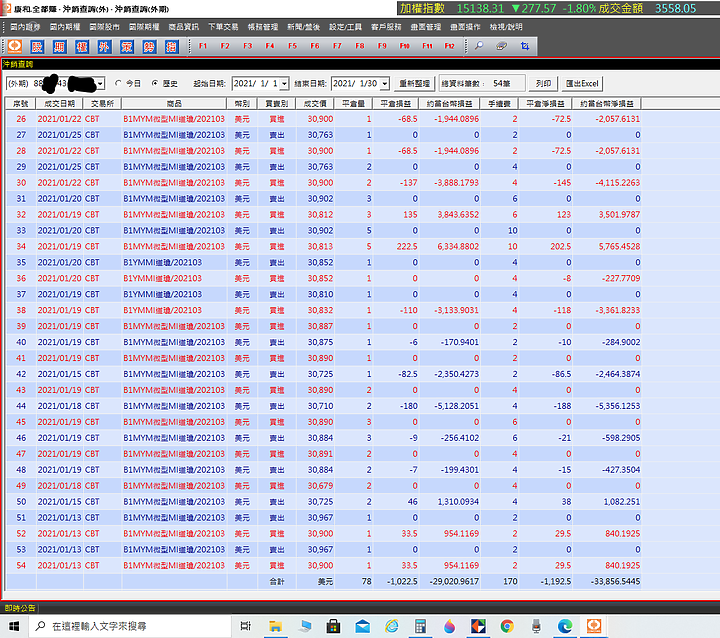Click the F9 shortcut toolbar button
The height and width of the screenshot is (638, 720).
[x=382, y=46]
